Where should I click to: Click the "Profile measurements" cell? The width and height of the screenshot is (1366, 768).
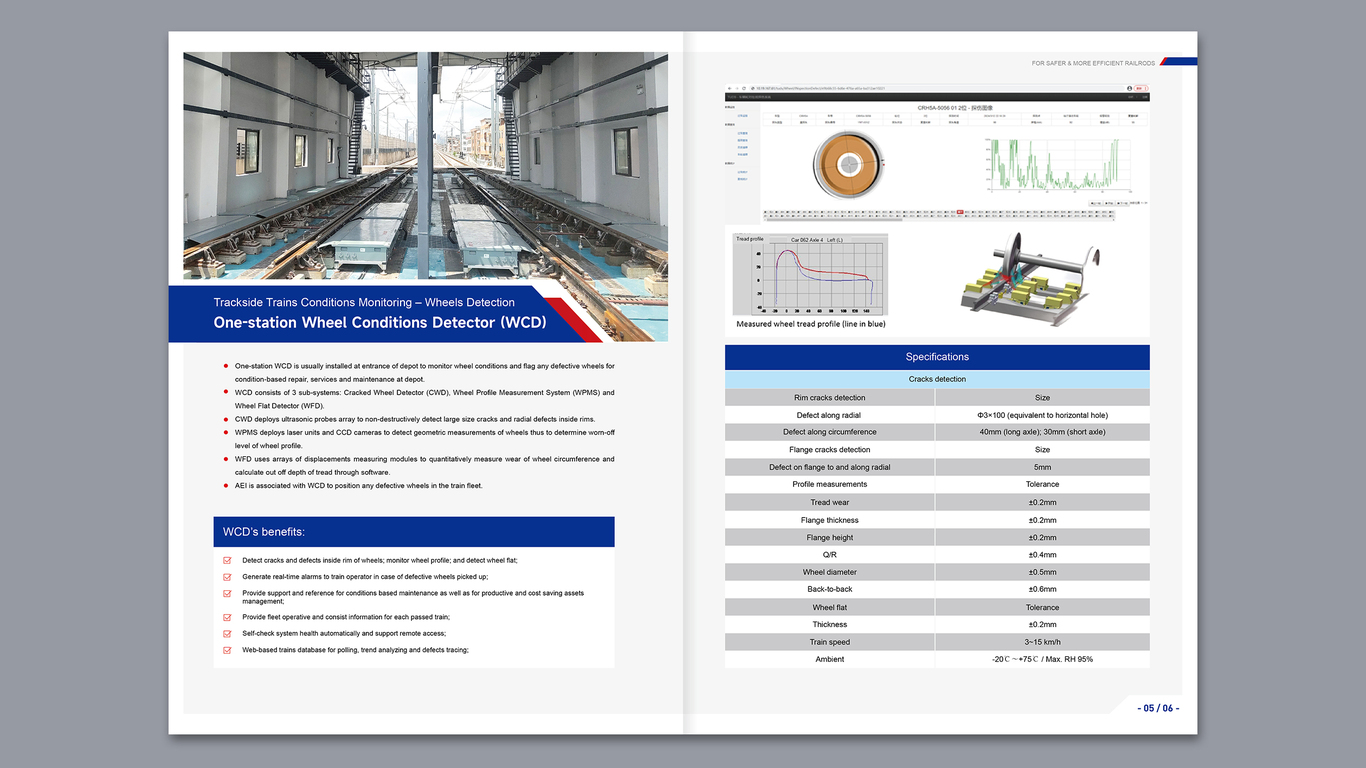click(x=830, y=485)
